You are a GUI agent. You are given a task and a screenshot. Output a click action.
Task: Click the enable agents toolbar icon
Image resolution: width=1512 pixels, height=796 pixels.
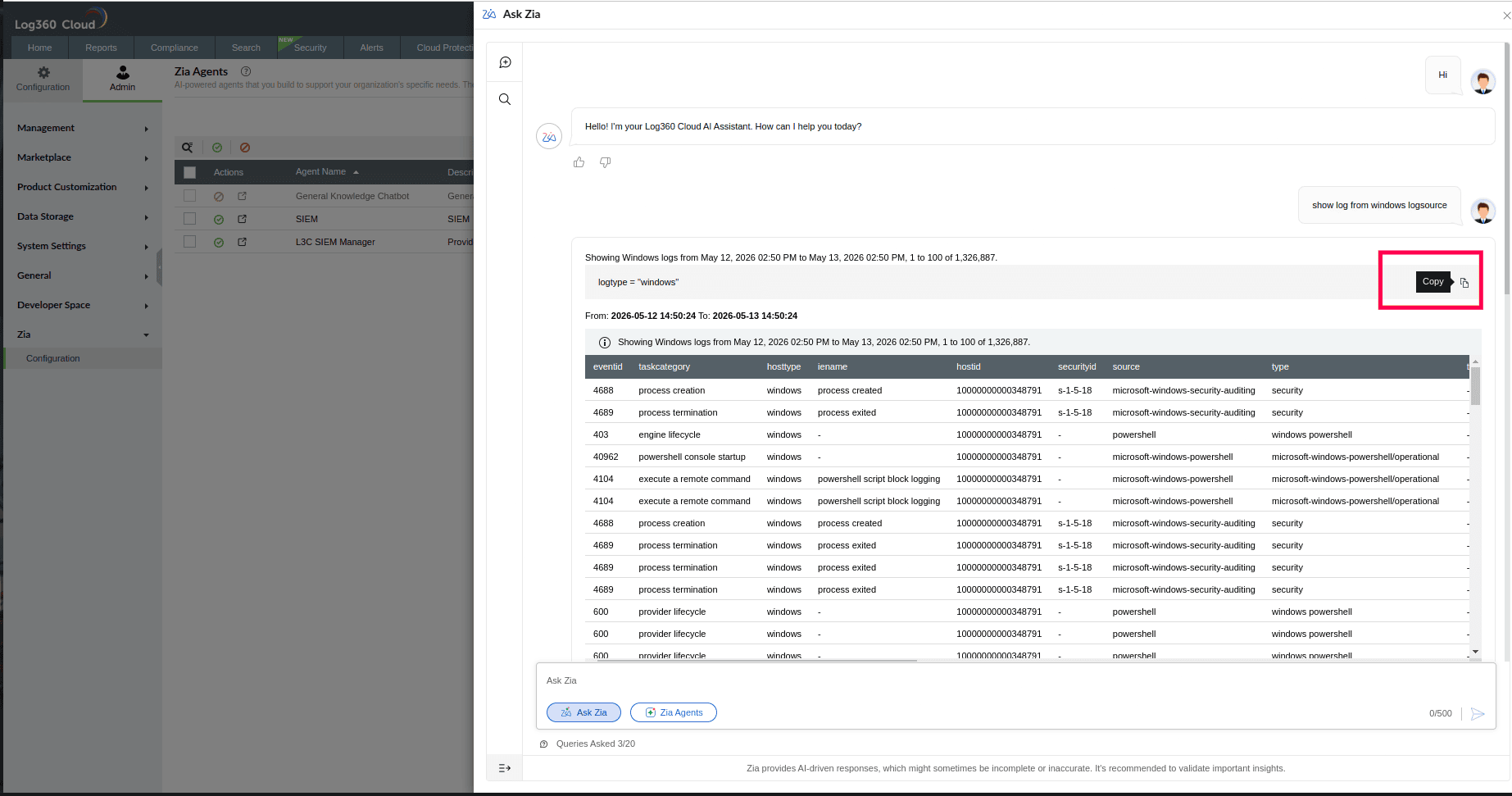pos(217,148)
